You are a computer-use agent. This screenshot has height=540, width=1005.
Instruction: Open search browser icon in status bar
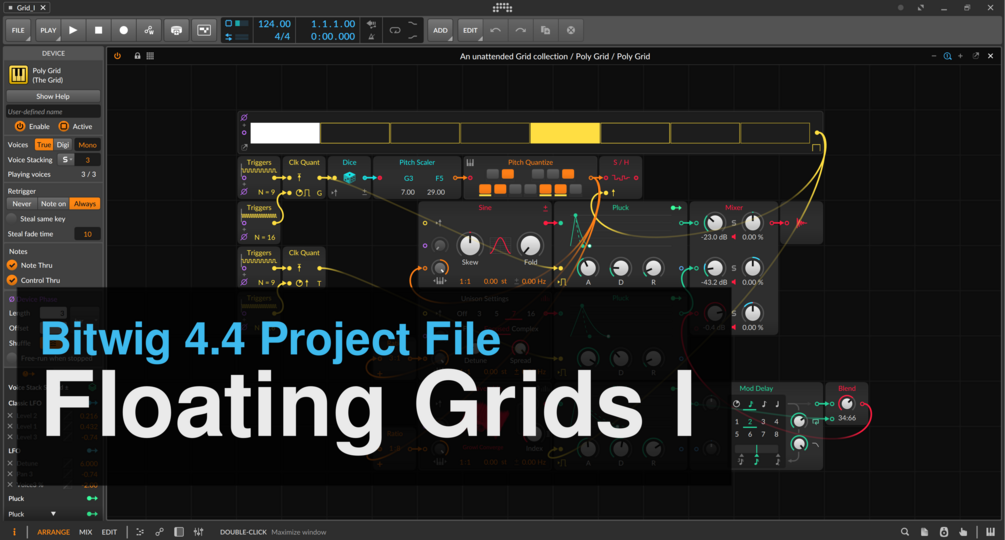click(x=904, y=532)
